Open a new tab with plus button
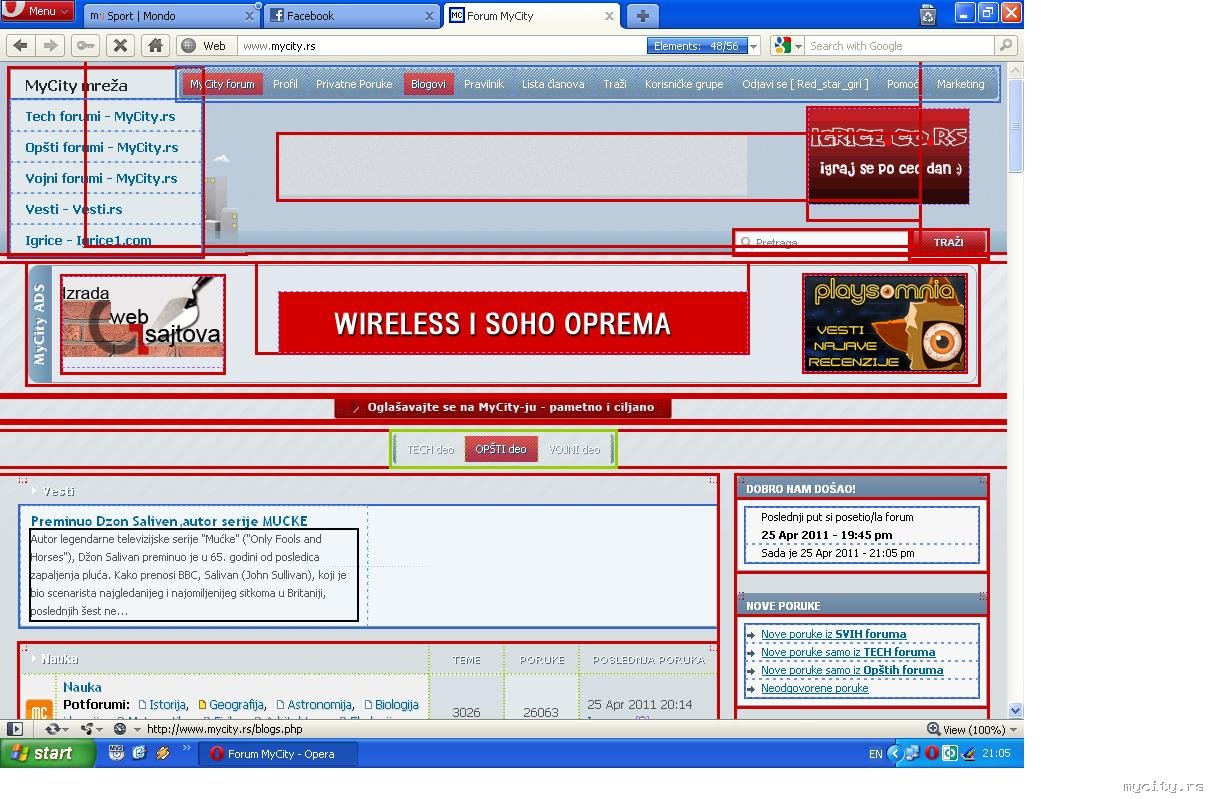The width and height of the screenshot is (1211, 799). (642, 16)
